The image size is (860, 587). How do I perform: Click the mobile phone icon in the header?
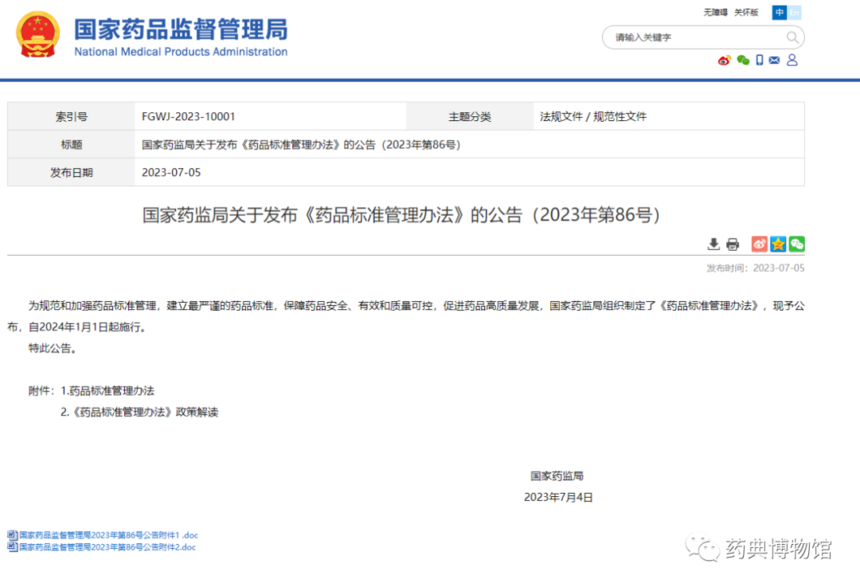[x=760, y=60]
